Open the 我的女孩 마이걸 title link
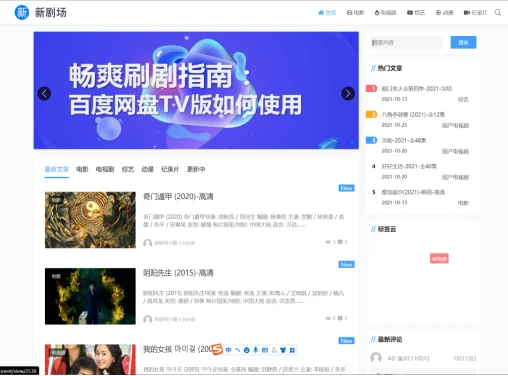 tap(178, 349)
